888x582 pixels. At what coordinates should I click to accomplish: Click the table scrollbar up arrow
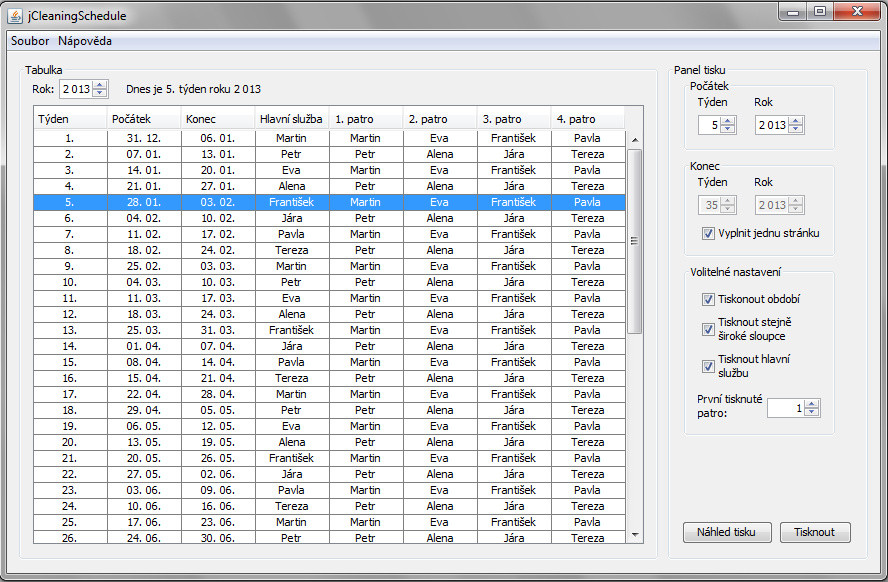(x=635, y=140)
